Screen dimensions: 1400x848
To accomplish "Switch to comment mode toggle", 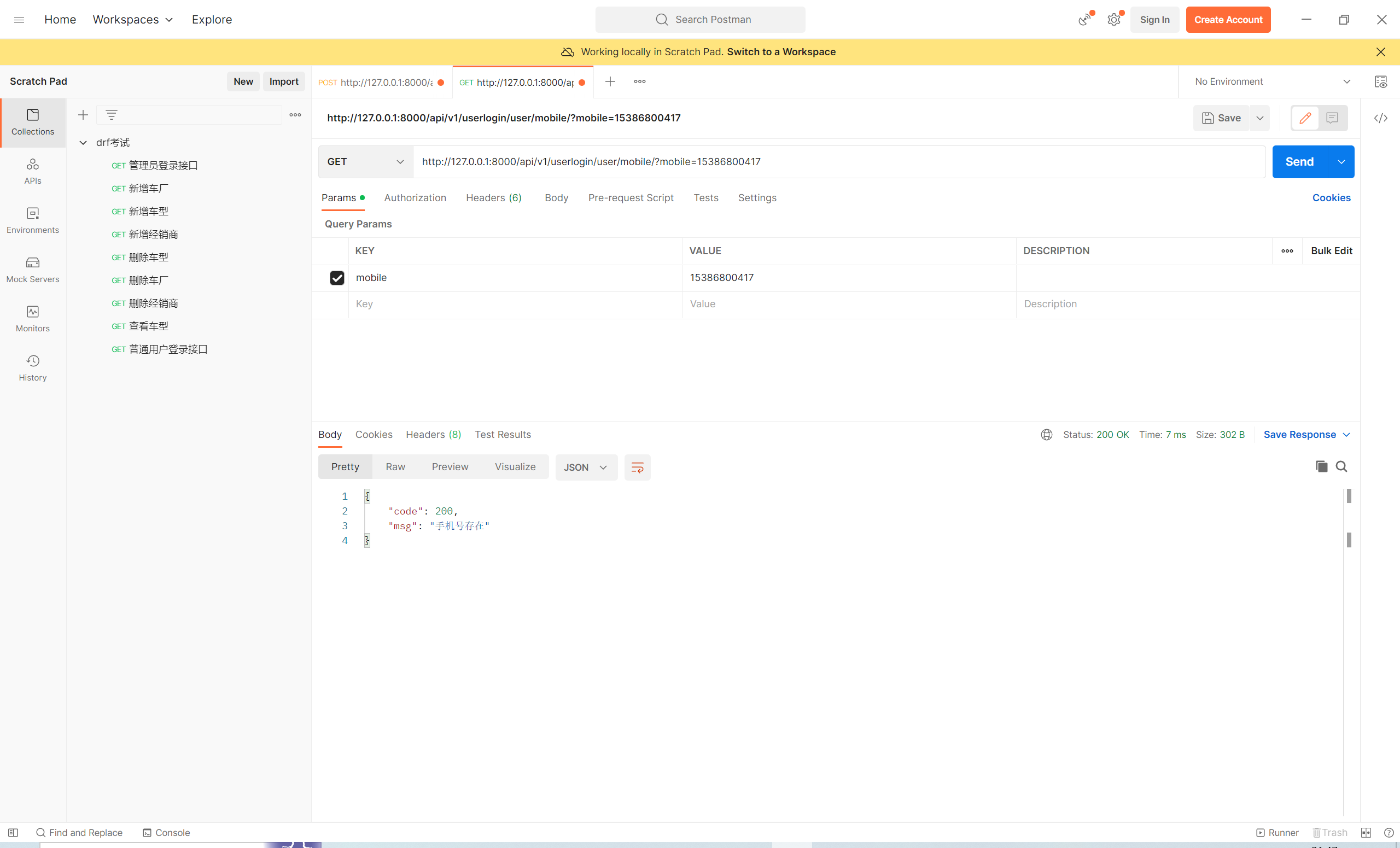I will tap(1332, 118).
